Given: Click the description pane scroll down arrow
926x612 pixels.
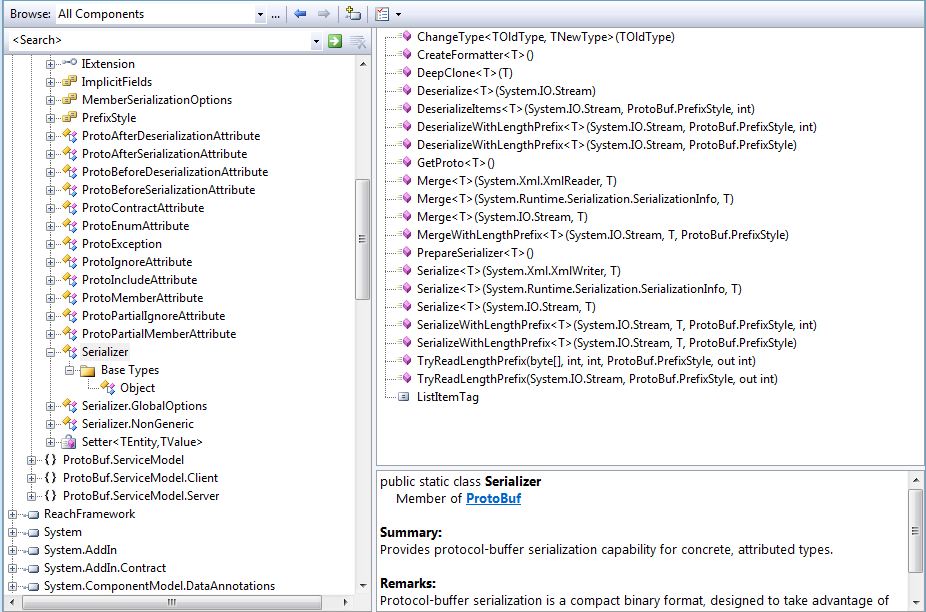Looking at the screenshot, I should [916, 602].
